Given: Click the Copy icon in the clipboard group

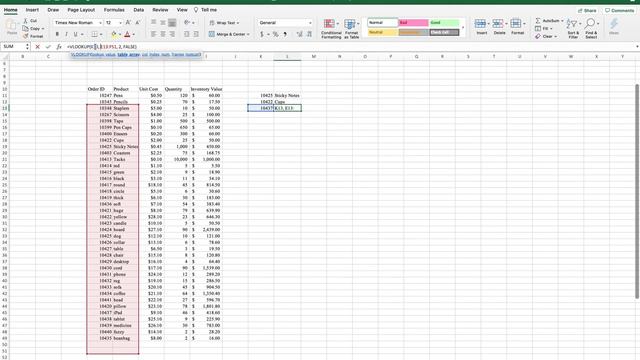Looking at the screenshot, I should 26,29.
